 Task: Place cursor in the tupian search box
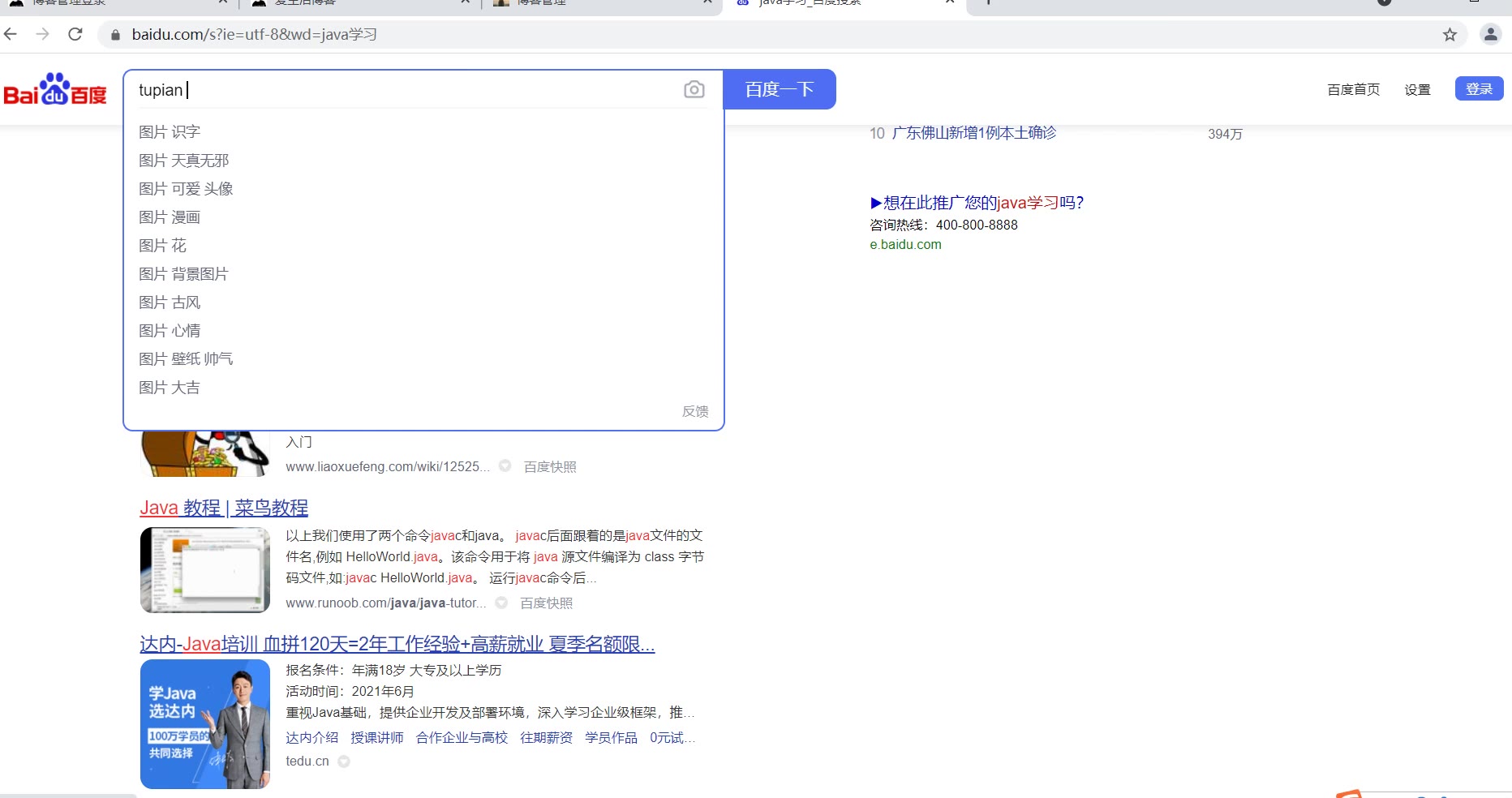[x=406, y=89]
